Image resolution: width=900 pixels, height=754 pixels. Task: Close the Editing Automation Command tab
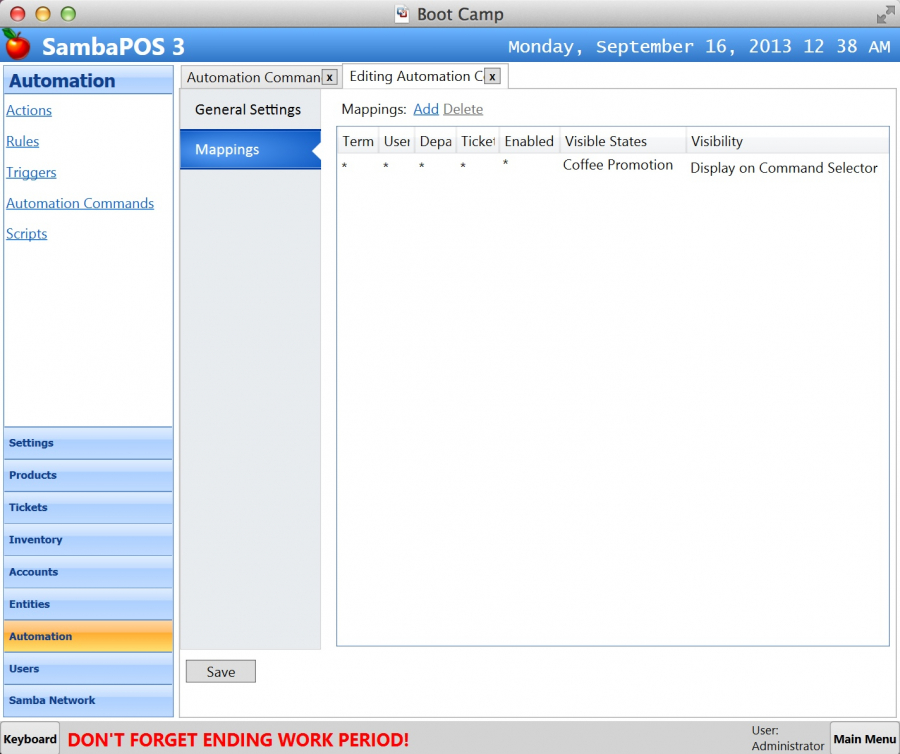pyautogui.click(x=492, y=77)
